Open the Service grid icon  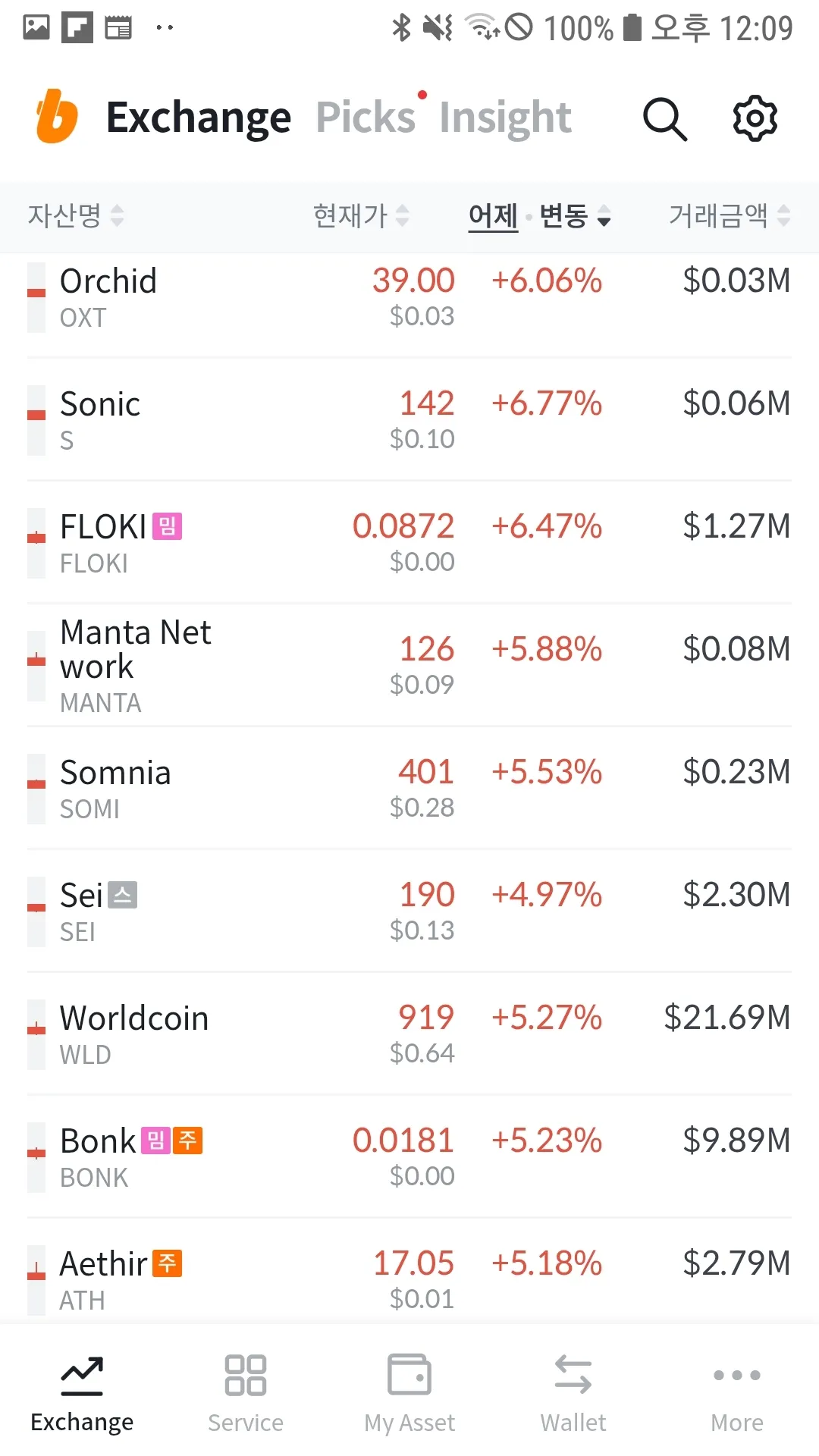[245, 1375]
